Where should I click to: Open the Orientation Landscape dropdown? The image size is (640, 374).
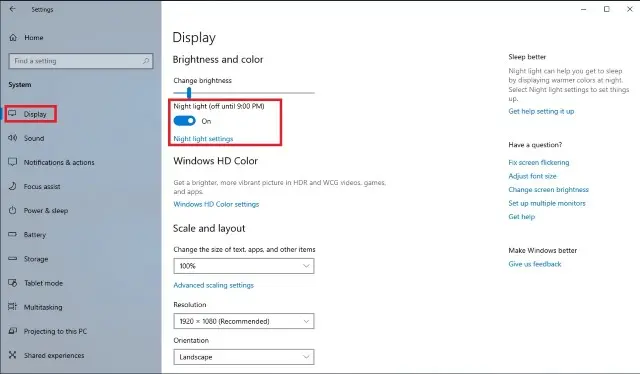pos(244,357)
